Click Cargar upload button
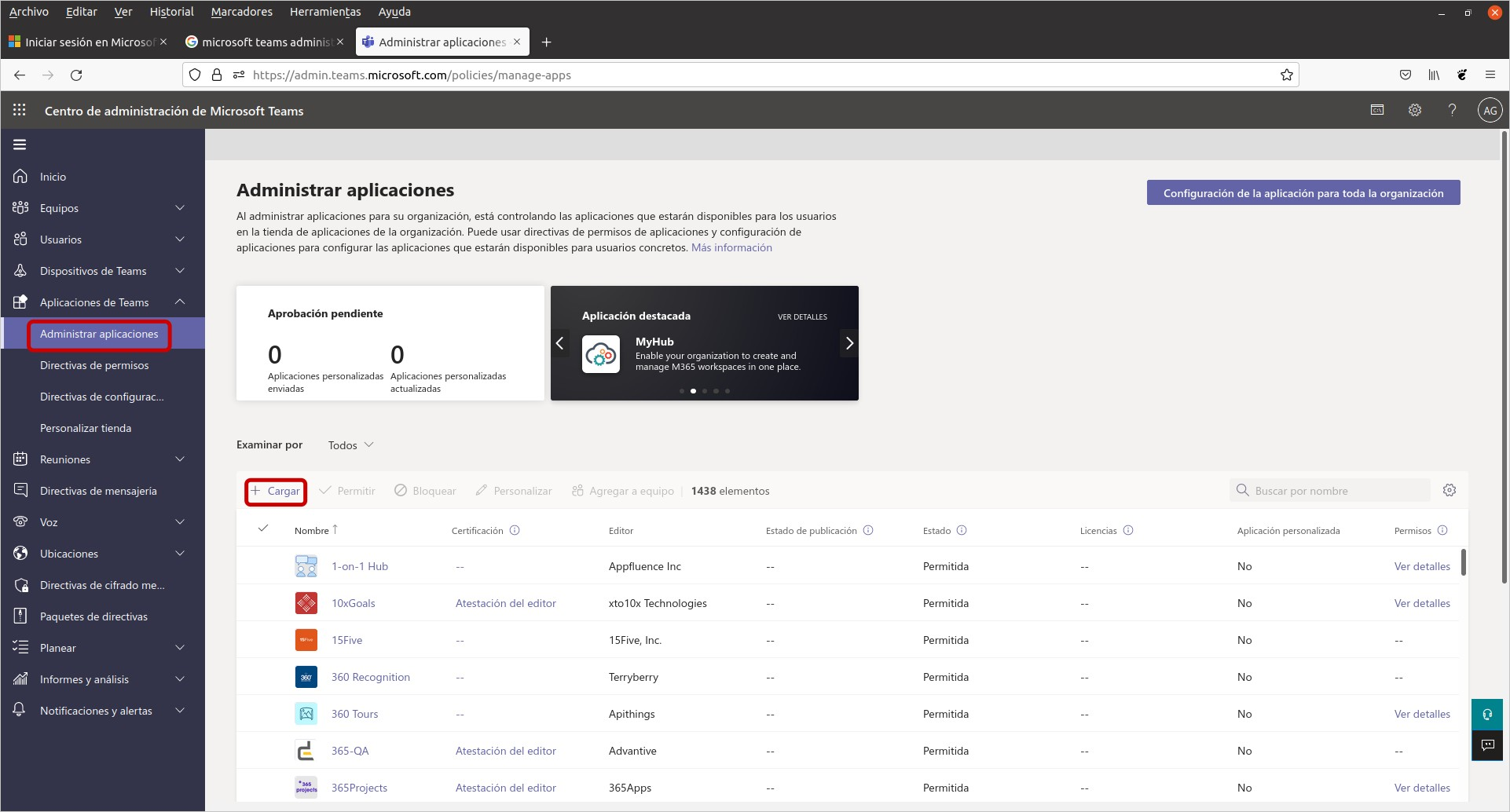Image resolution: width=1510 pixels, height=812 pixels. coord(276,491)
